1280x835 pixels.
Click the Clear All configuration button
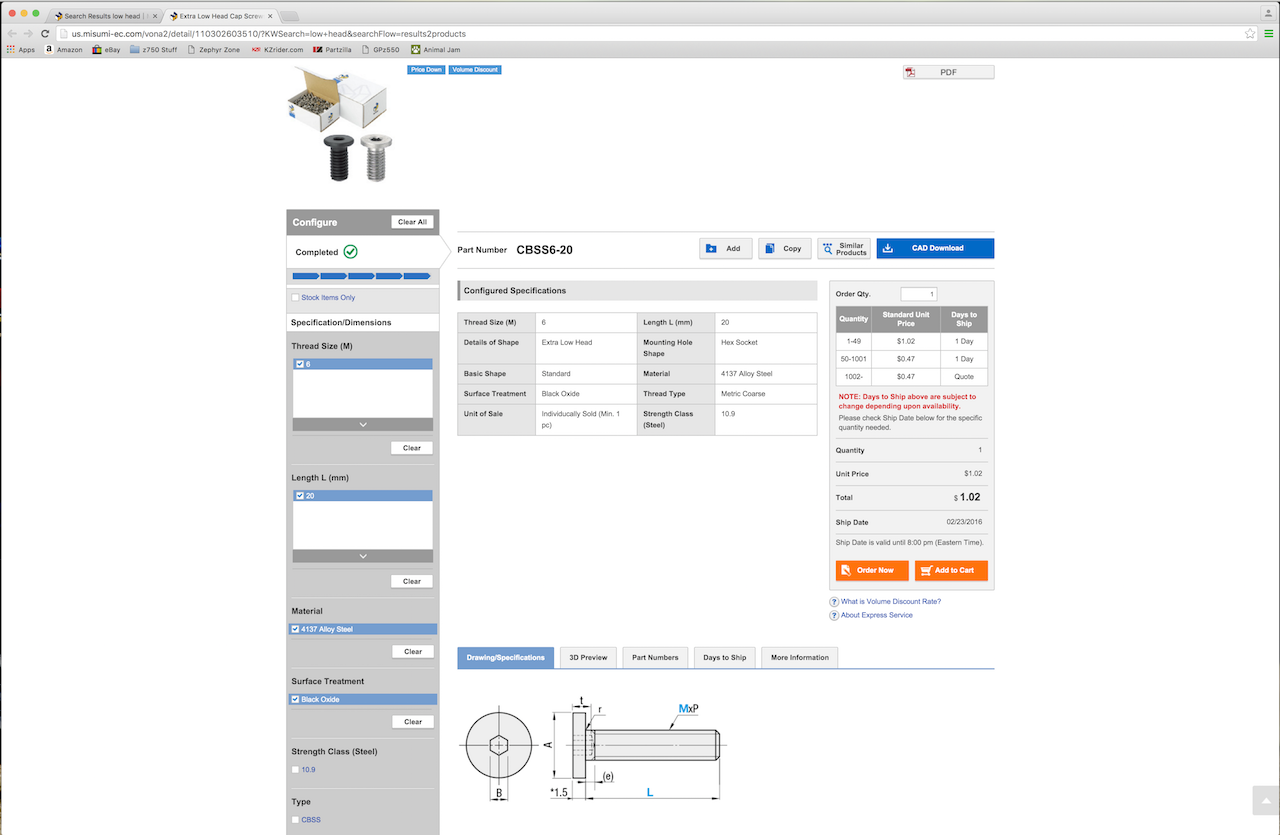click(412, 222)
